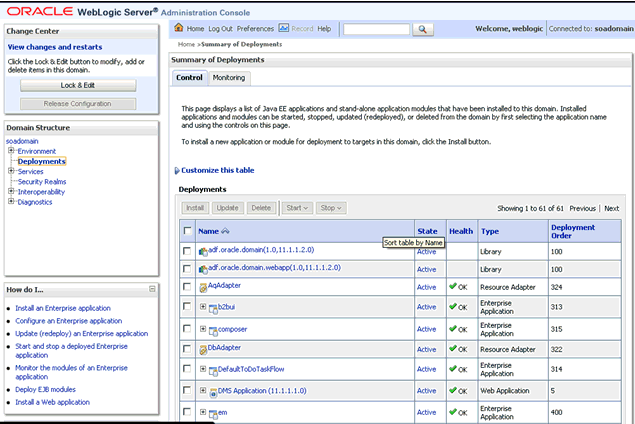Collapse the How do I panel
The image size is (635, 424).
click(152, 289)
